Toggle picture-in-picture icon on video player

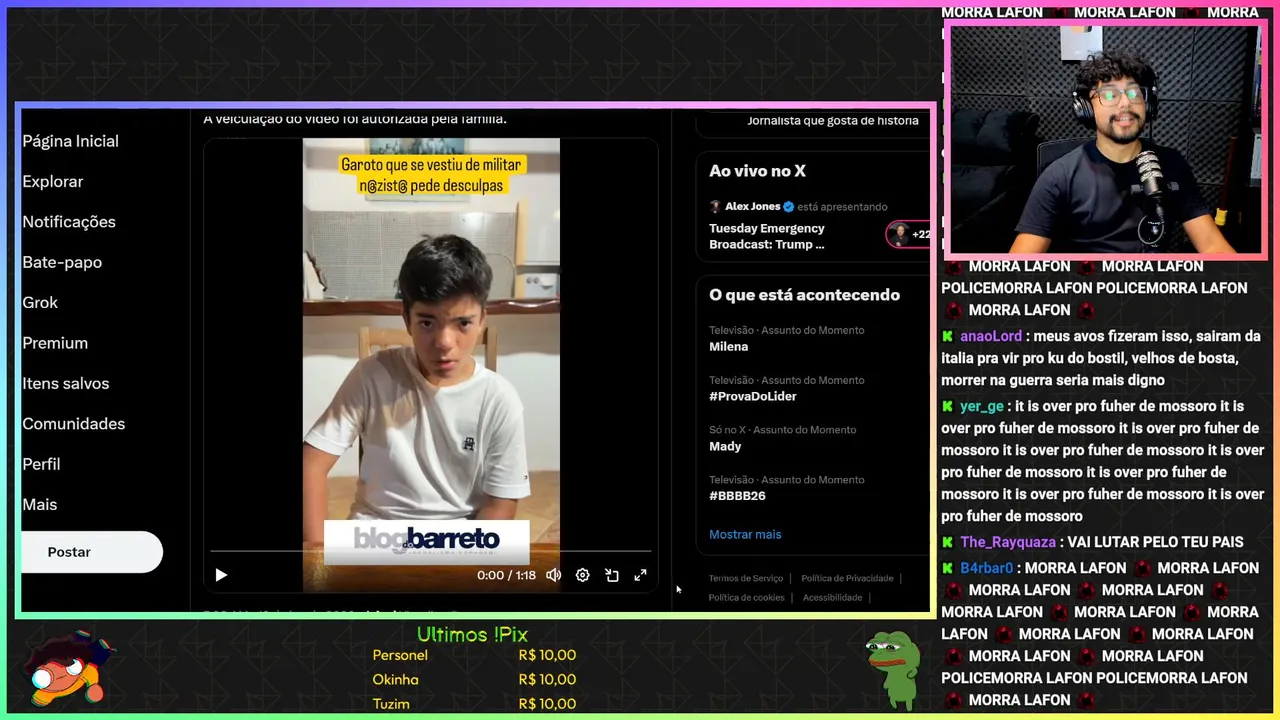tap(611, 575)
